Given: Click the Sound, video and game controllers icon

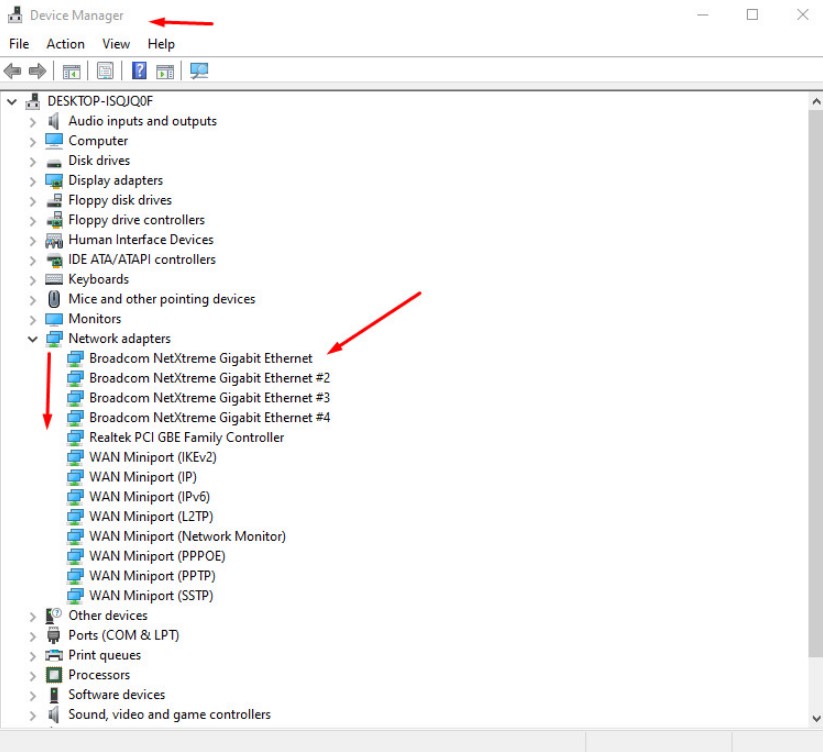Looking at the screenshot, I should pos(54,714).
